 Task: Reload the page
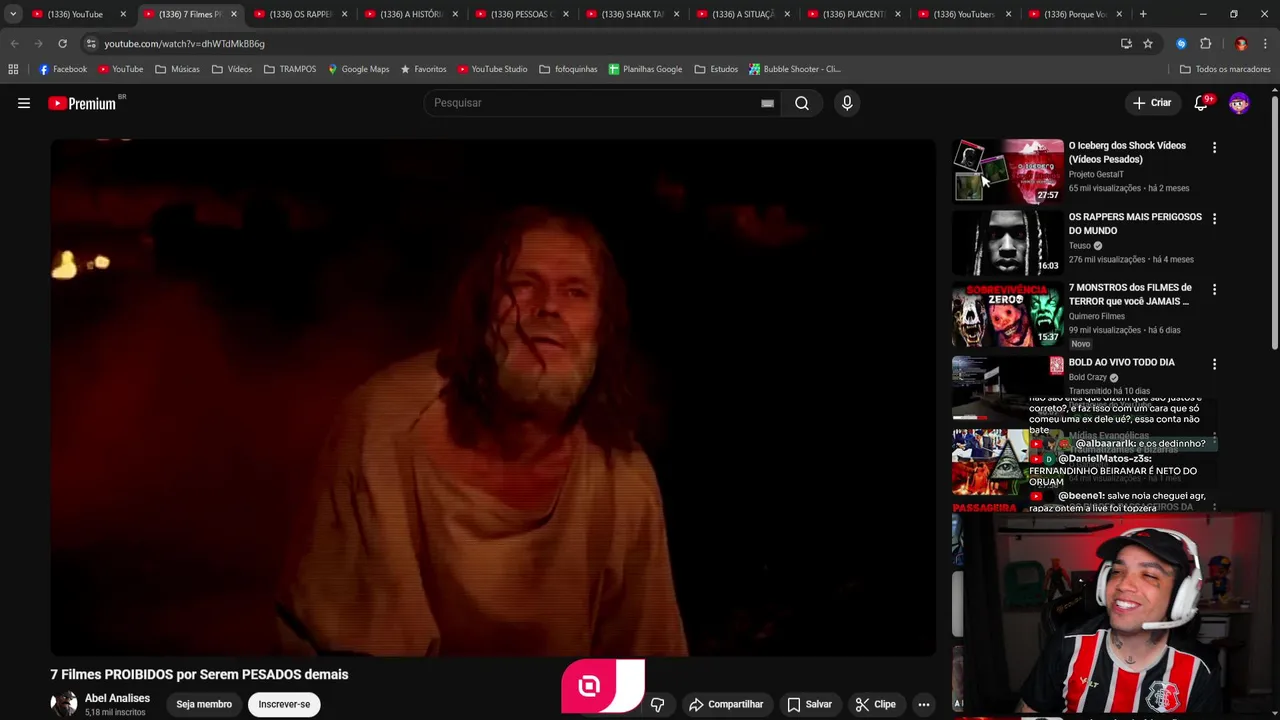coord(62,43)
